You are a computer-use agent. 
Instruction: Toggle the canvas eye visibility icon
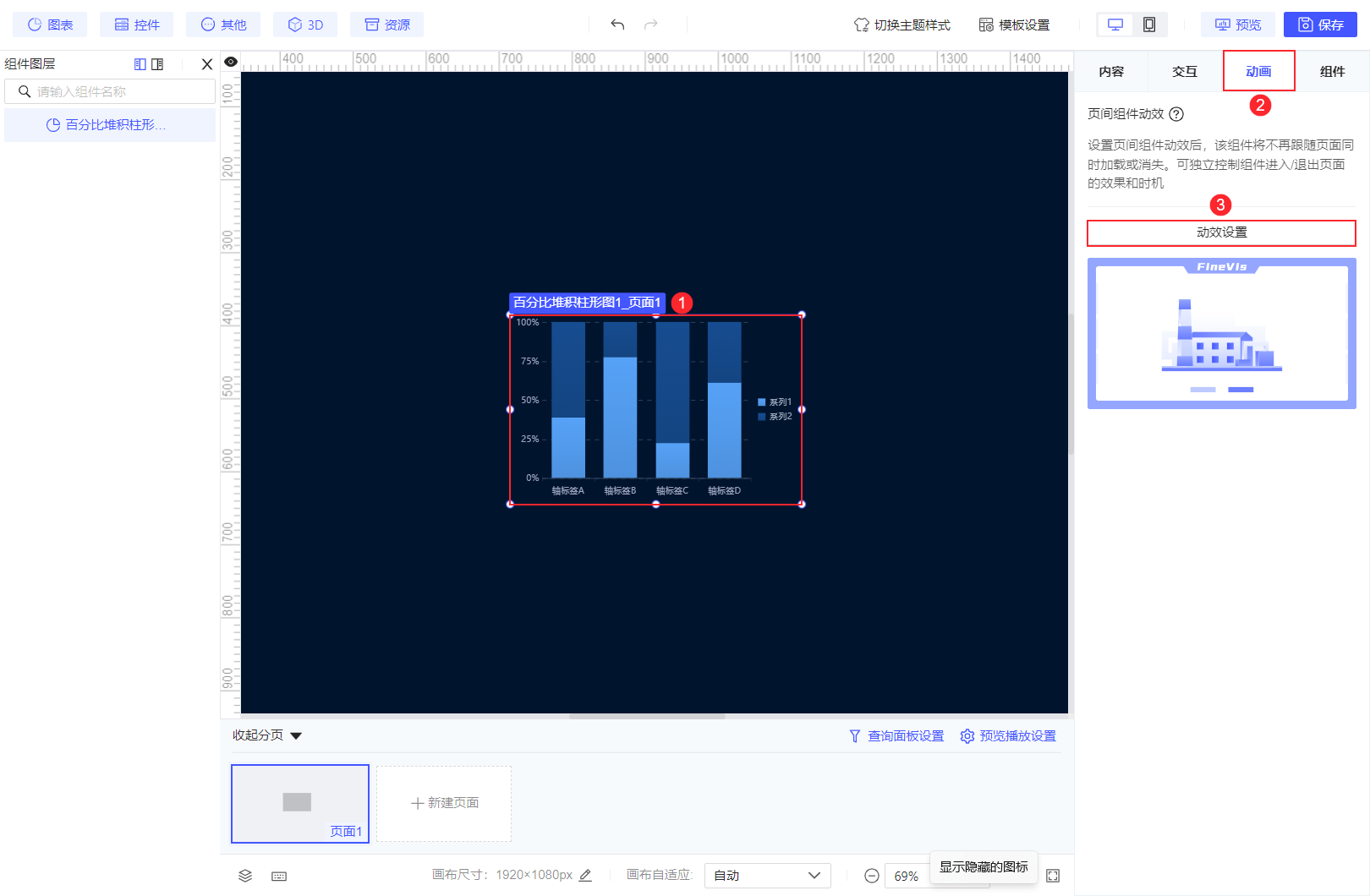pos(230,62)
